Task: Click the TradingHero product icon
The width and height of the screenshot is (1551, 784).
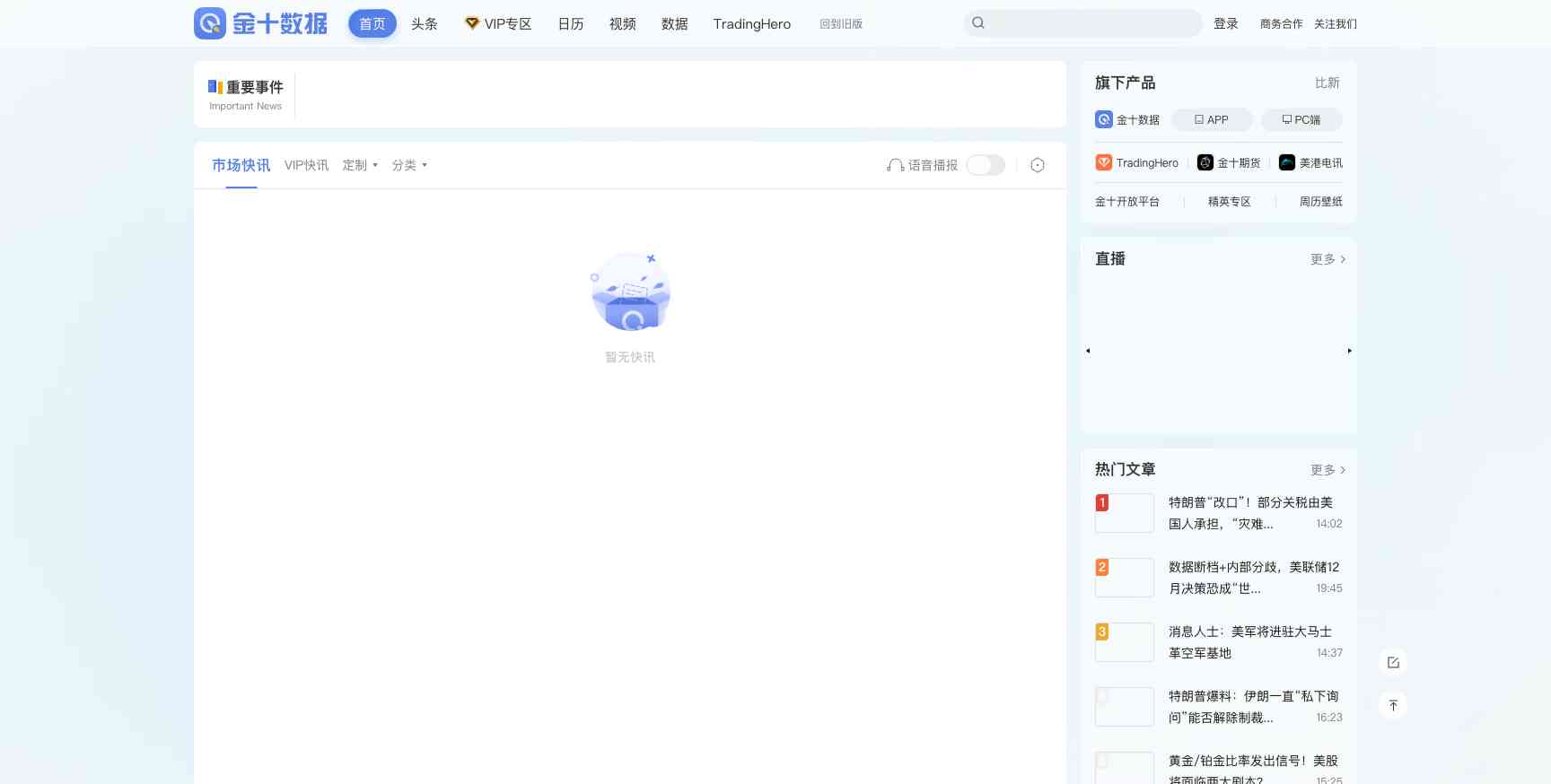Action: 1104,162
